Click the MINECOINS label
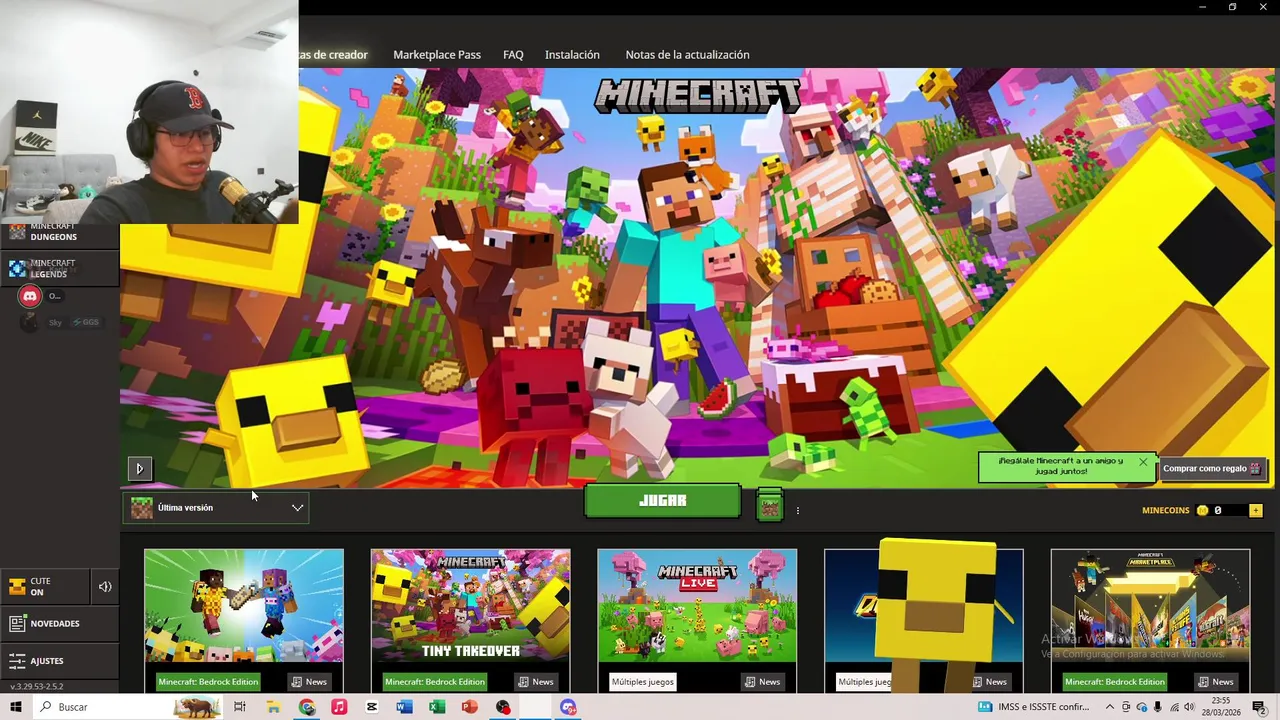Image resolution: width=1280 pixels, height=720 pixels. [1166, 510]
